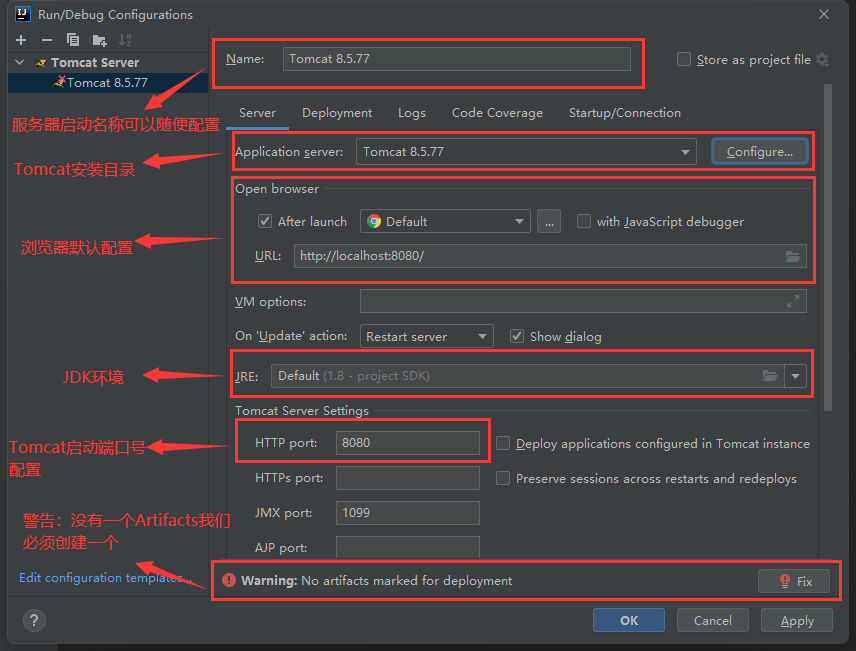Enable with JavaScript debugger checkbox
This screenshot has height=651, width=856.
click(x=584, y=221)
